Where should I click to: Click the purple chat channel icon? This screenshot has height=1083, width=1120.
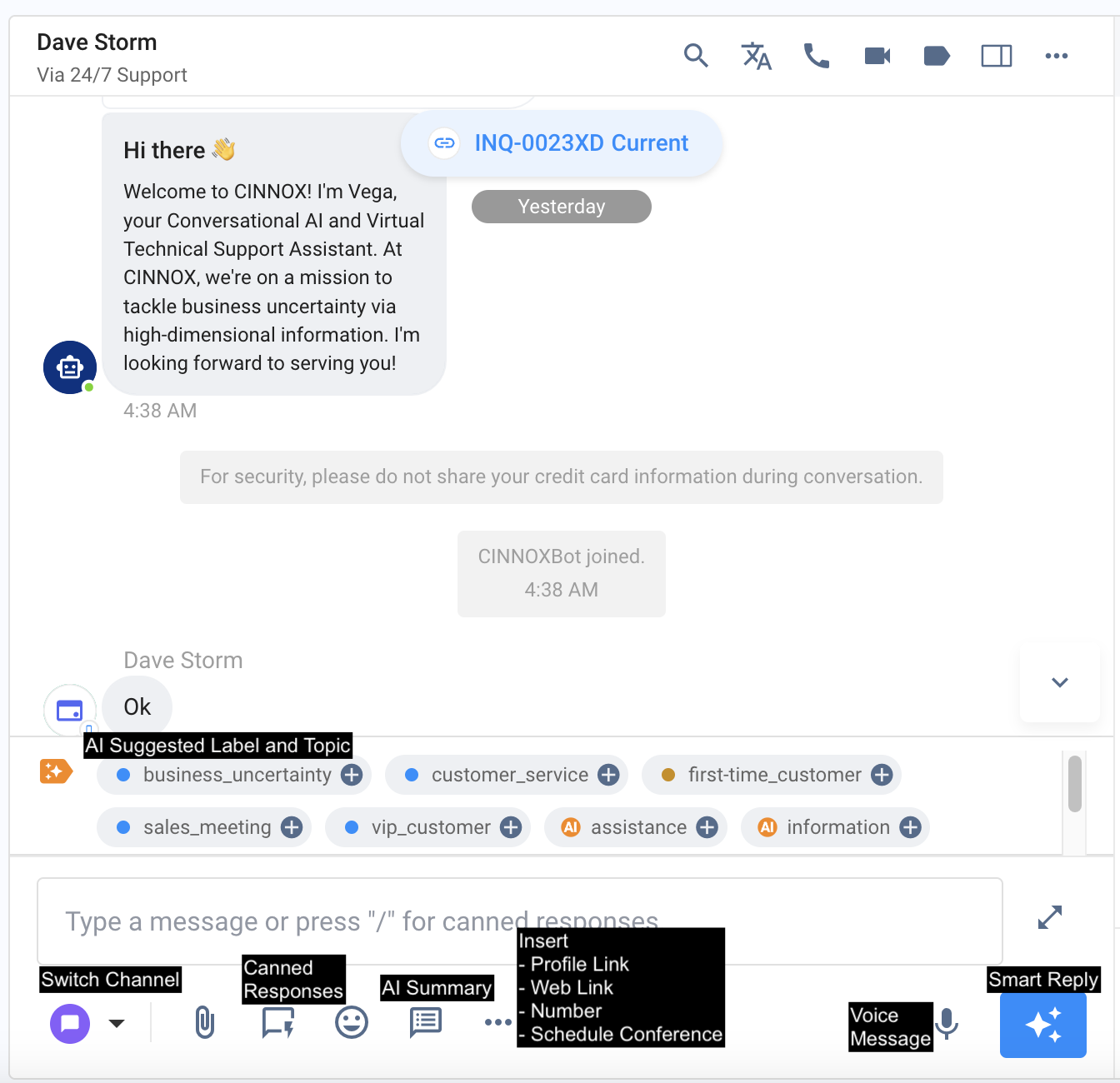(70, 1023)
